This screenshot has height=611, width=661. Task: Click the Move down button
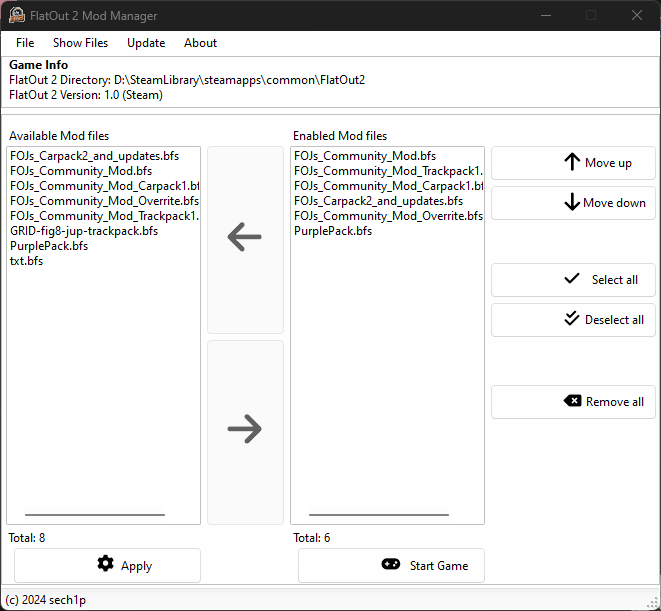(573, 203)
